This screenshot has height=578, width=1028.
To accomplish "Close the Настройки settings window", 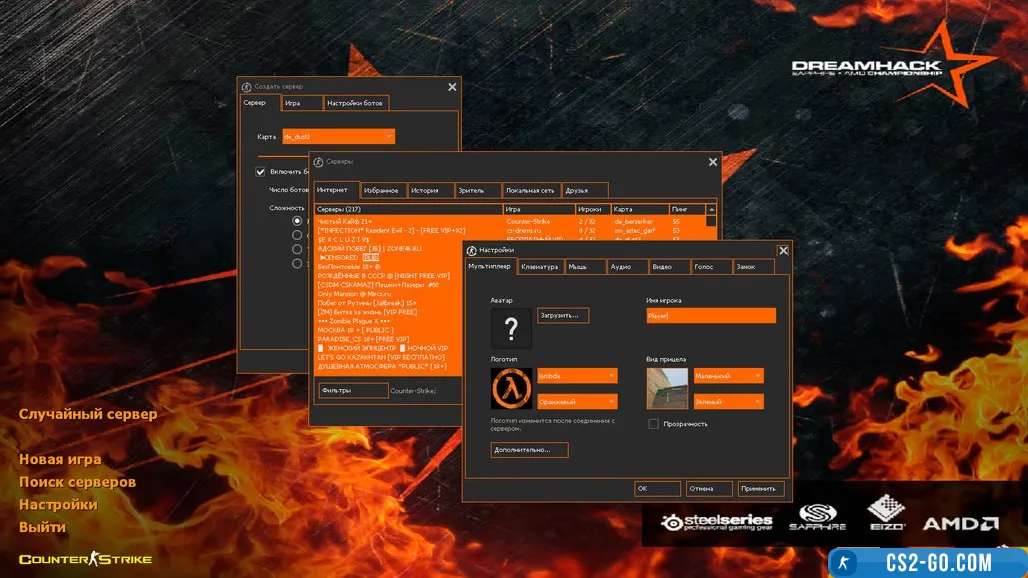I will 783,250.
